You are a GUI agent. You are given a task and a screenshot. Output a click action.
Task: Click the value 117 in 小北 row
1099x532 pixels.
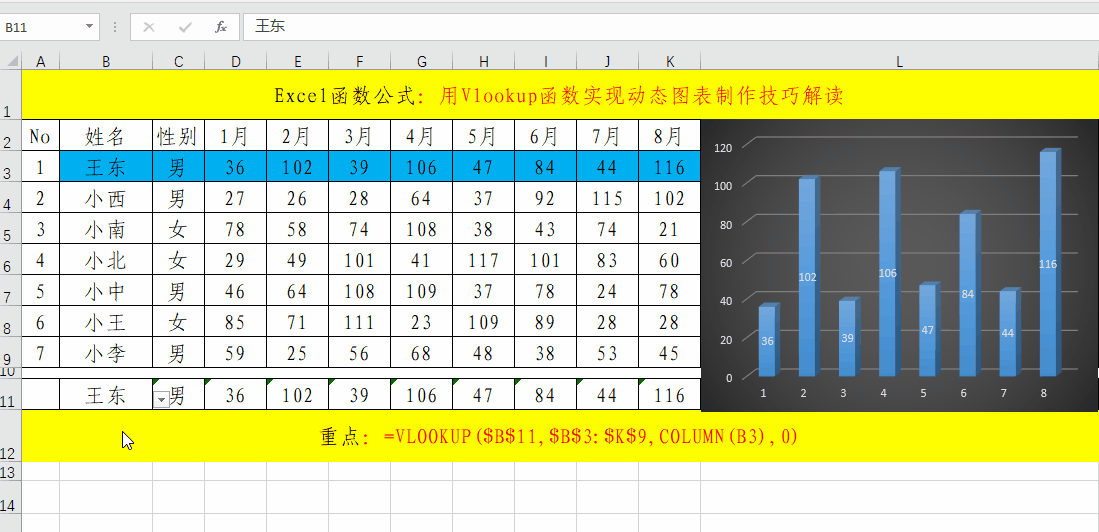pyautogui.click(x=483, y=259)
